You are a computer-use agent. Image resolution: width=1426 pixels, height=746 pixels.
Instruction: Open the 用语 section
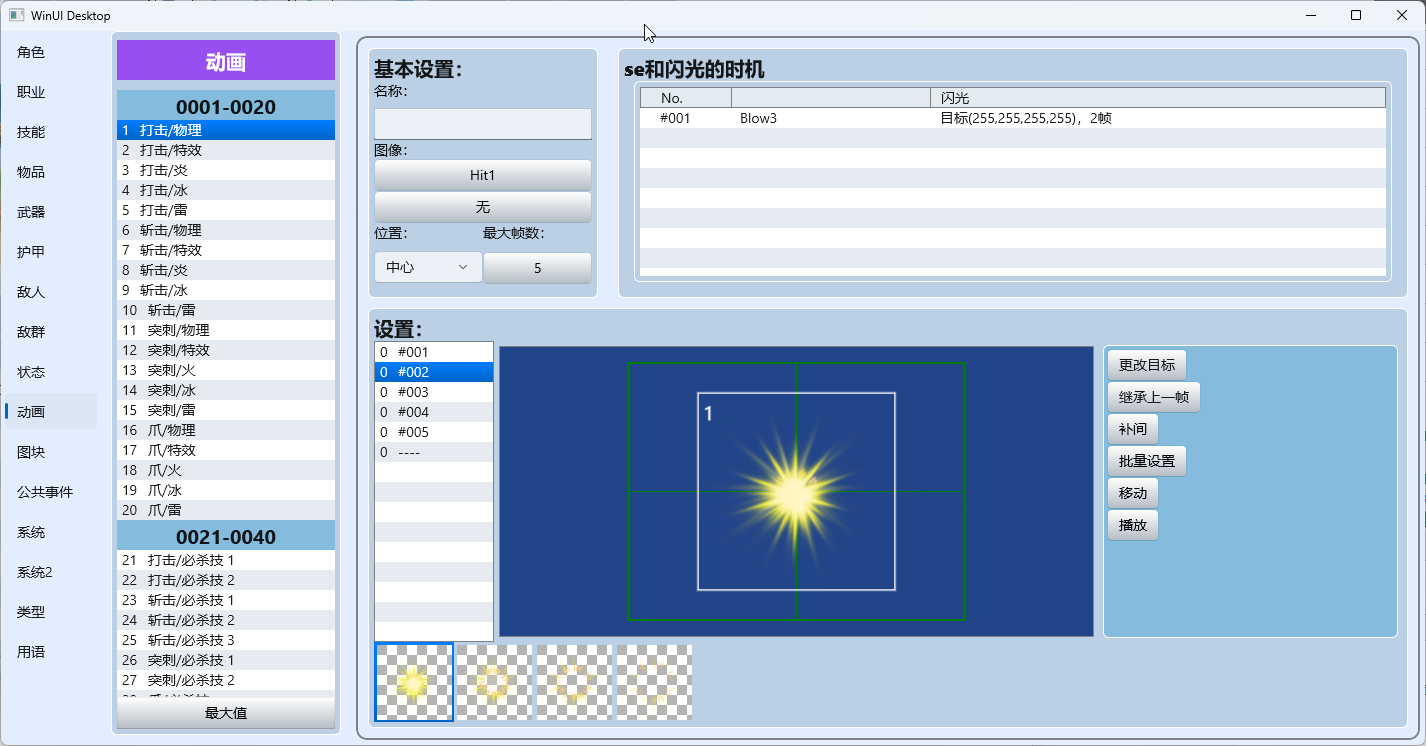click(x=51, y=652)
